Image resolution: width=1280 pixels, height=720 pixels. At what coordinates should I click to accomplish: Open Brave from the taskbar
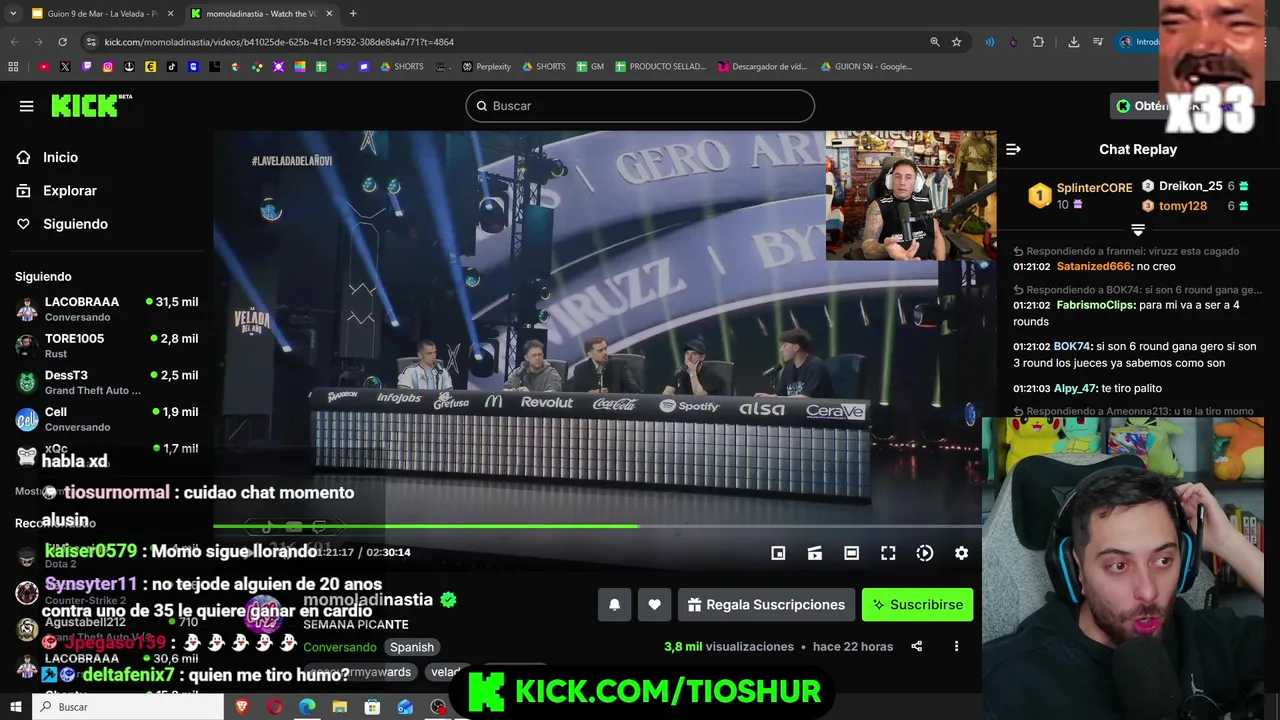coord(241,707)
